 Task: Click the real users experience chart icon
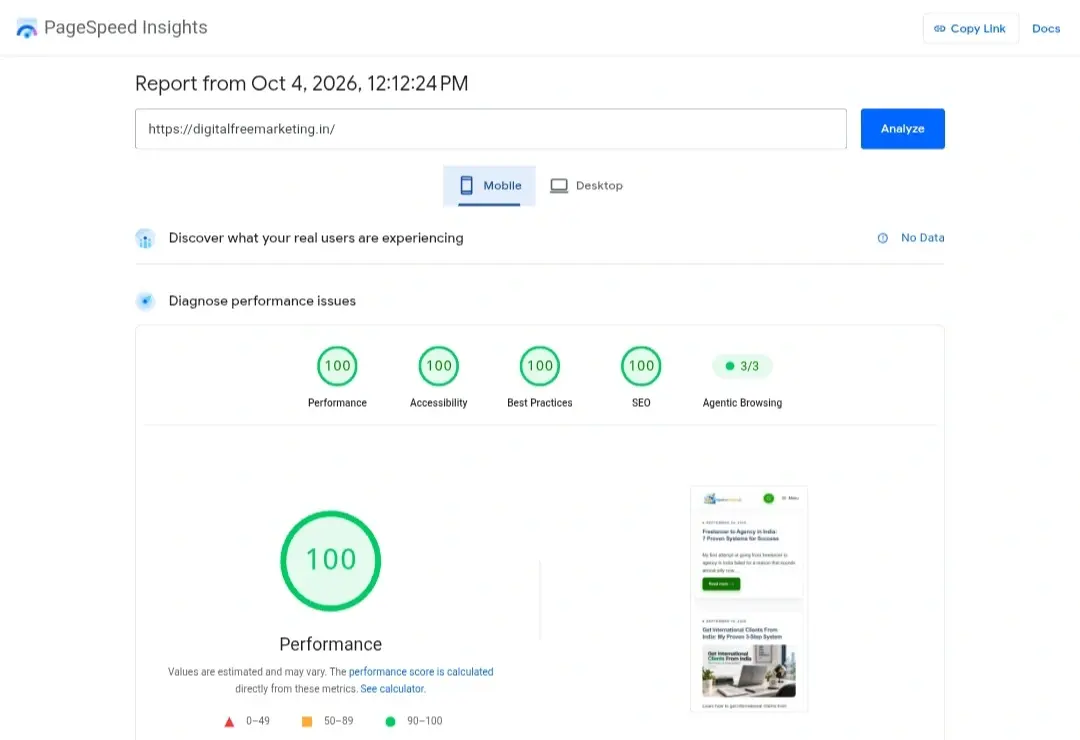click(145, 238)
